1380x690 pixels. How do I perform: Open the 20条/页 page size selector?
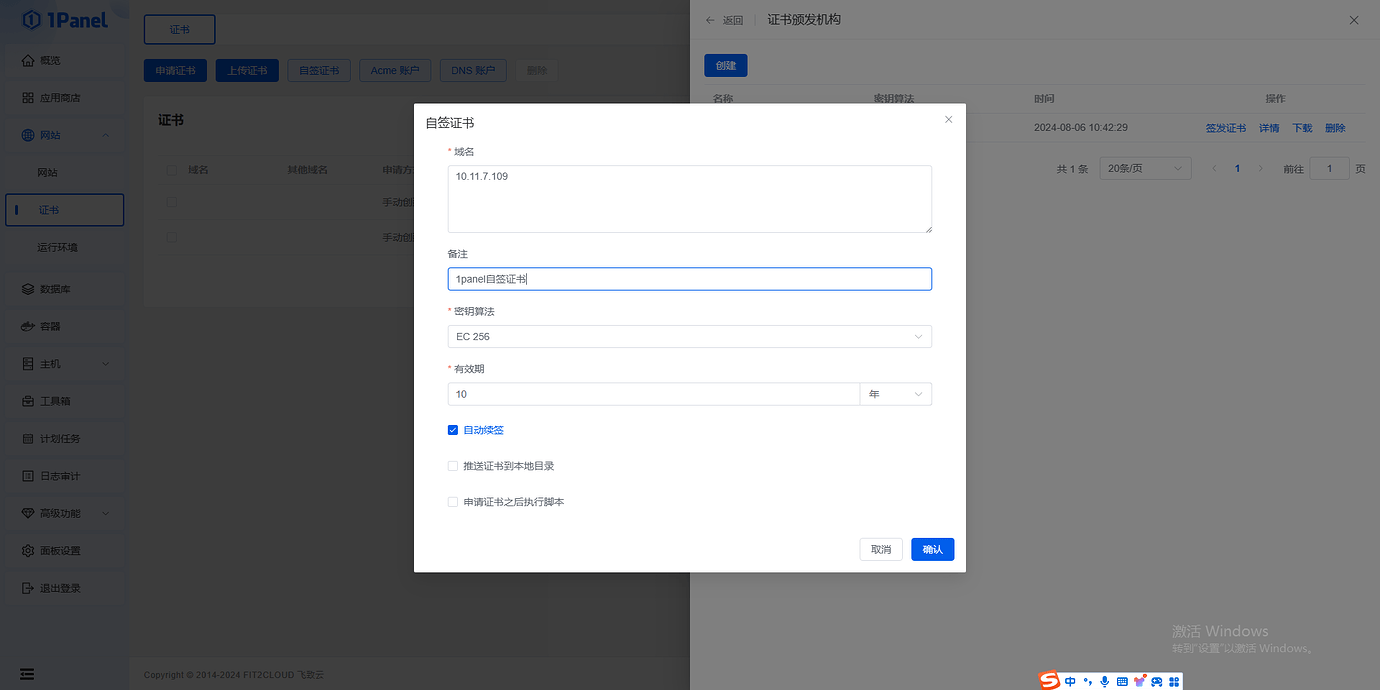point(1144,167)
